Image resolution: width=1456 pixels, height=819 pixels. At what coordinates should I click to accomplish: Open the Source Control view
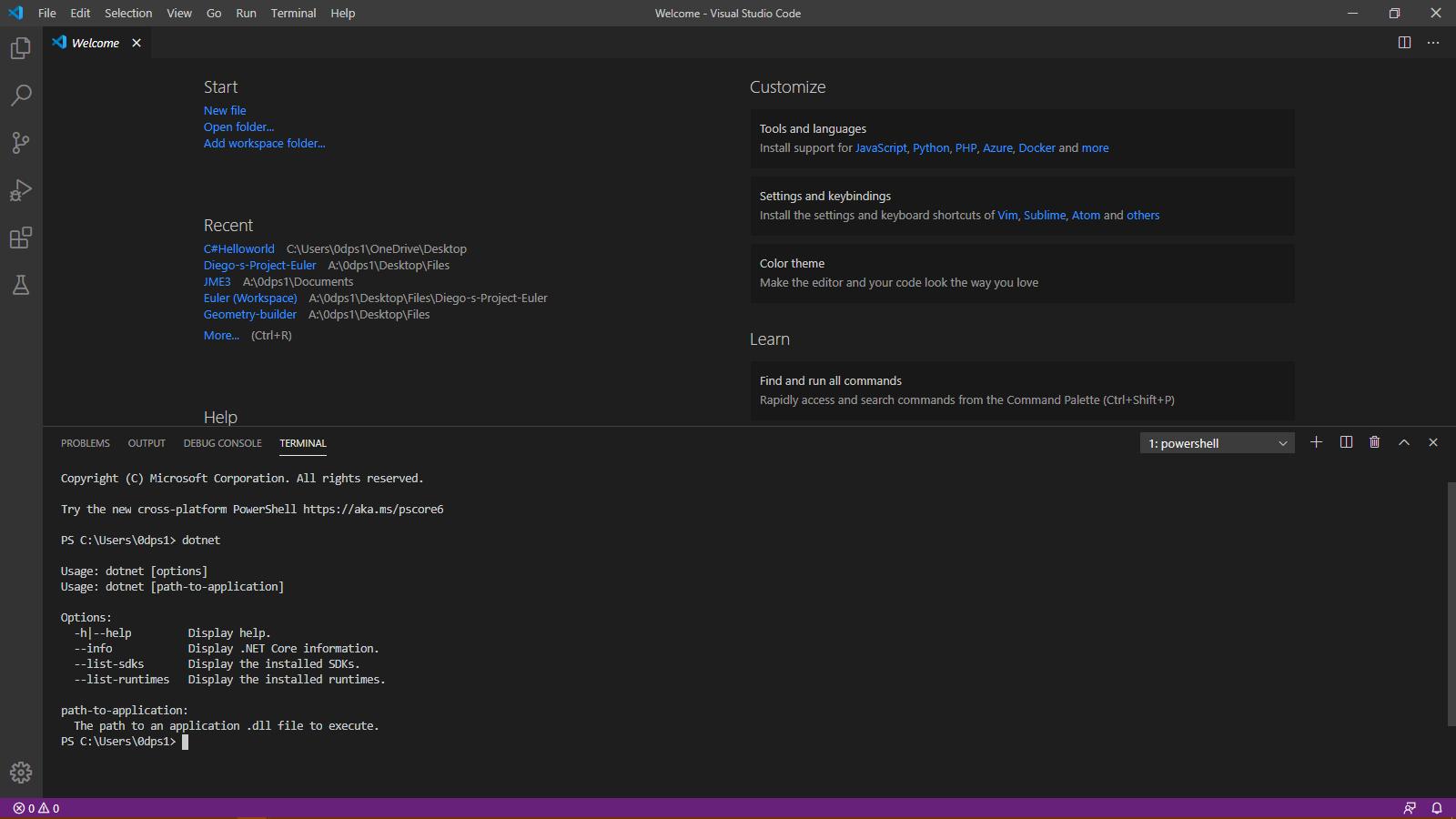pos(21,143)
